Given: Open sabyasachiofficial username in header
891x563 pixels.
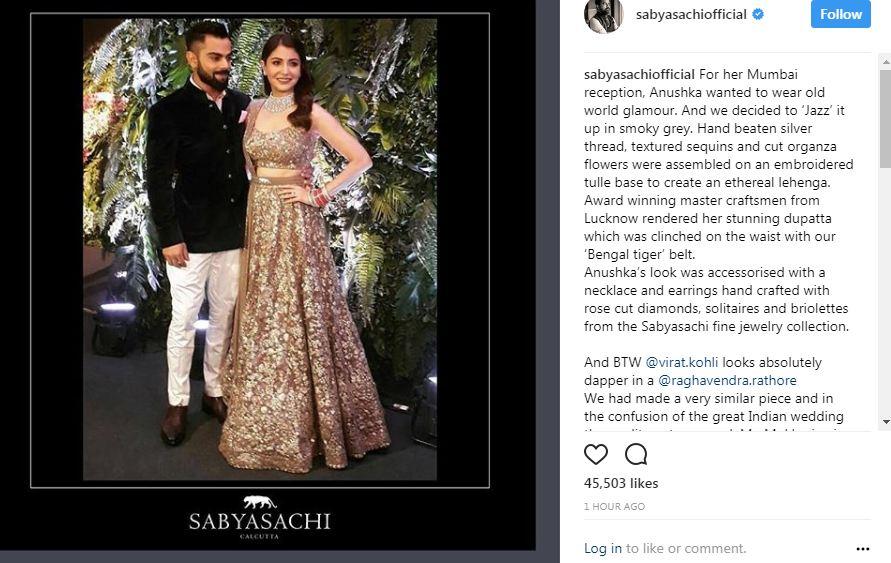Looking at the screenshot, I should 691,15.
